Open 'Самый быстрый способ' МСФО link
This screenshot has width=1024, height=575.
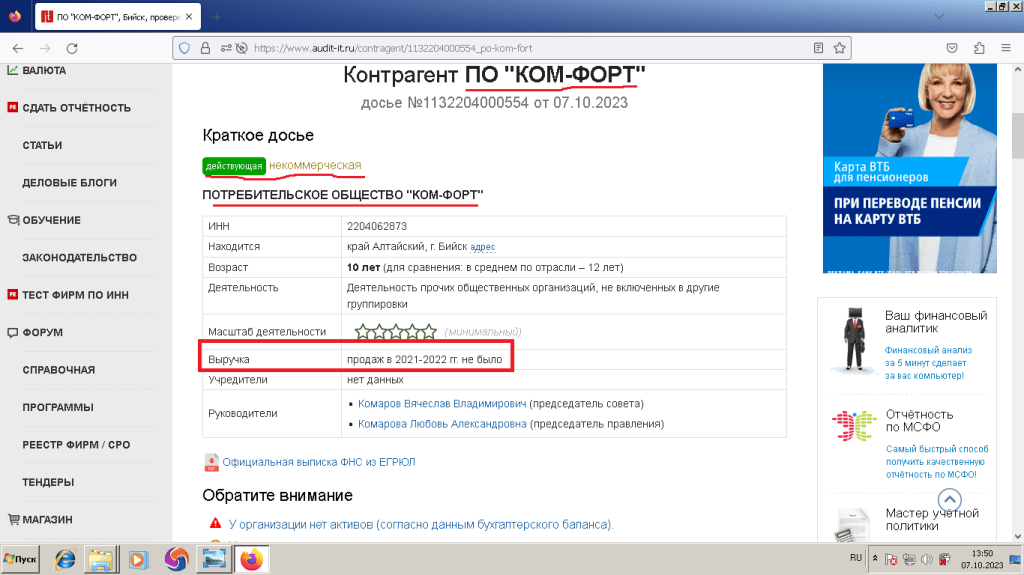936,461
